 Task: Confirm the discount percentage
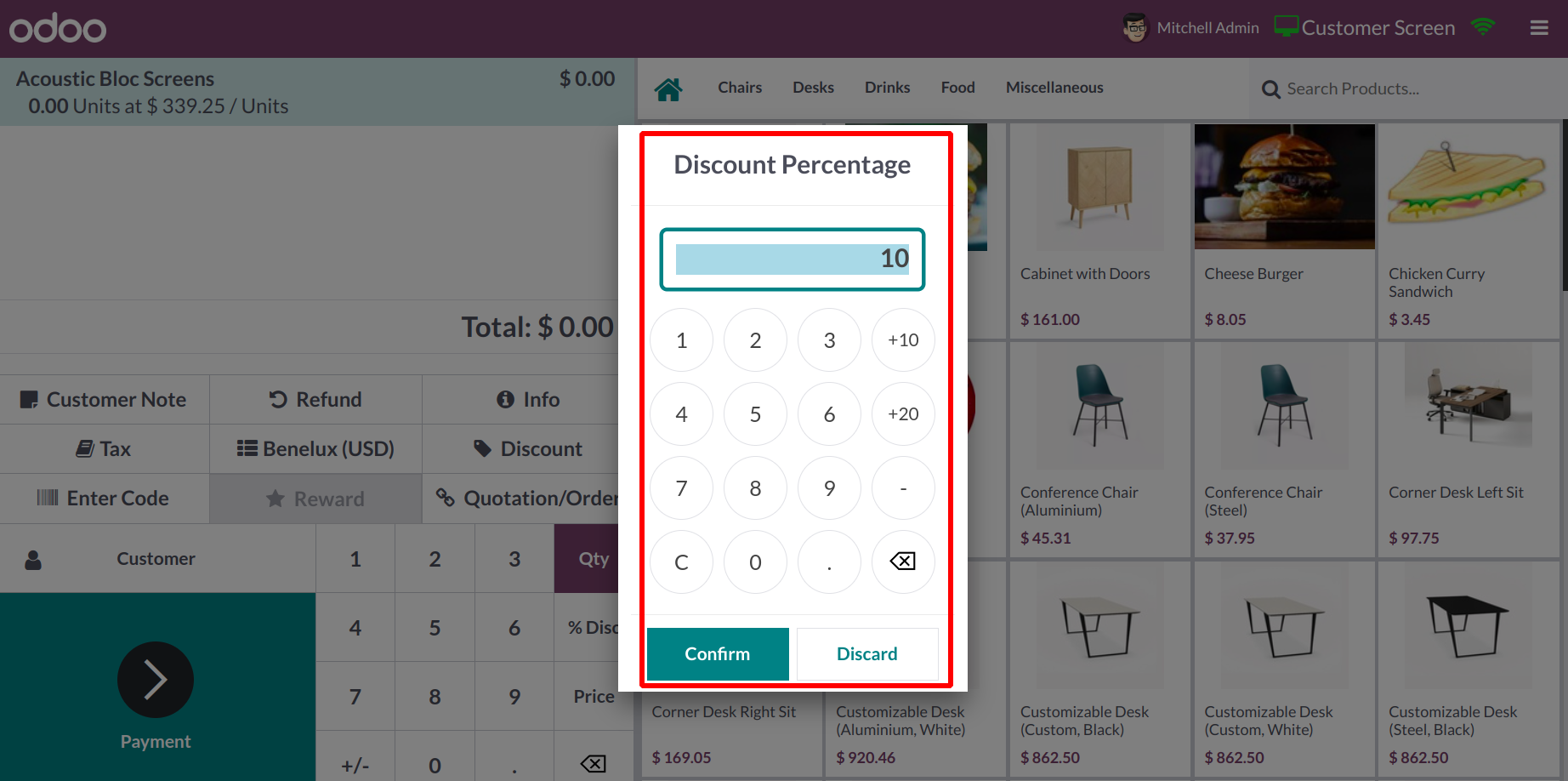pos(718,653)
